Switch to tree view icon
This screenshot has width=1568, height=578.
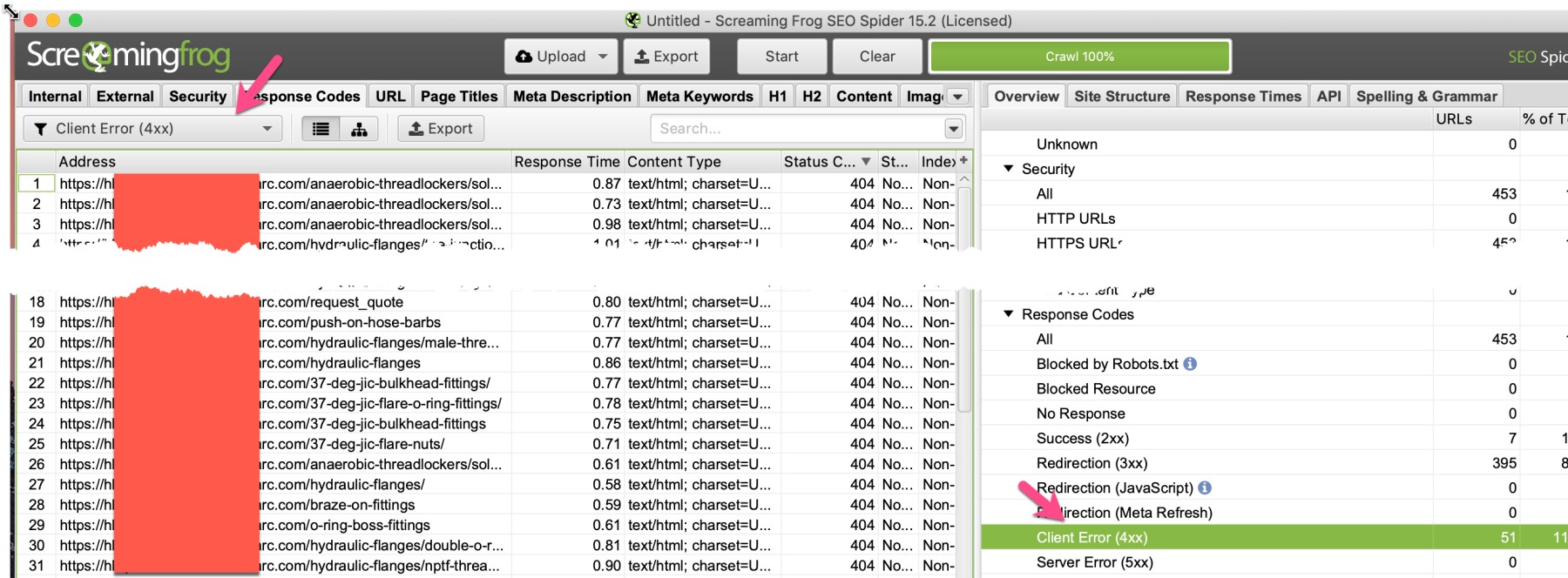click(359, 129)
